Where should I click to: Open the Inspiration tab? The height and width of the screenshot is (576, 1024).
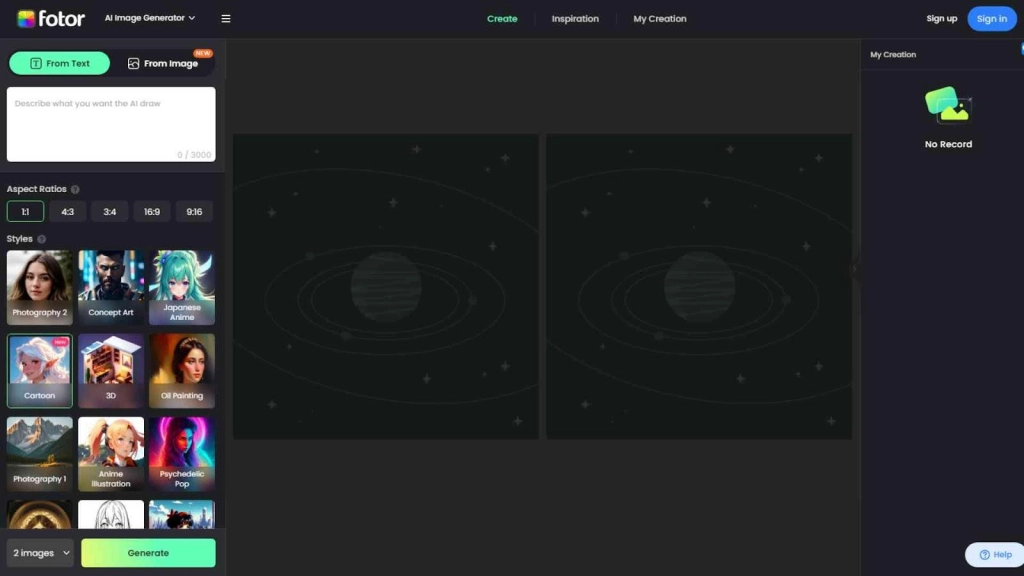click(575, 18)
